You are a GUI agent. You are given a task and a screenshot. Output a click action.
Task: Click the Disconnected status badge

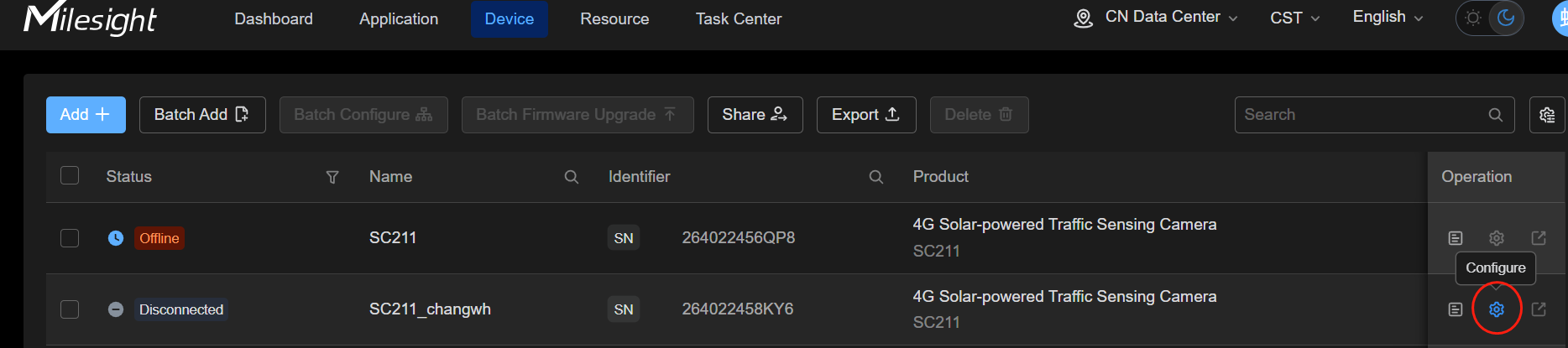pos(181,309)
